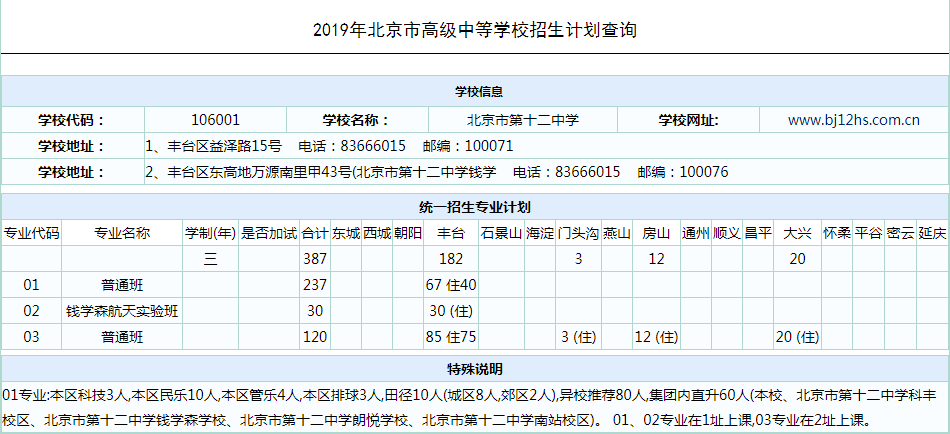The width and height of the screenshot is (950, 434).
Task: Click 普通班 in the 01 row
Action: (x=122, y=285)
